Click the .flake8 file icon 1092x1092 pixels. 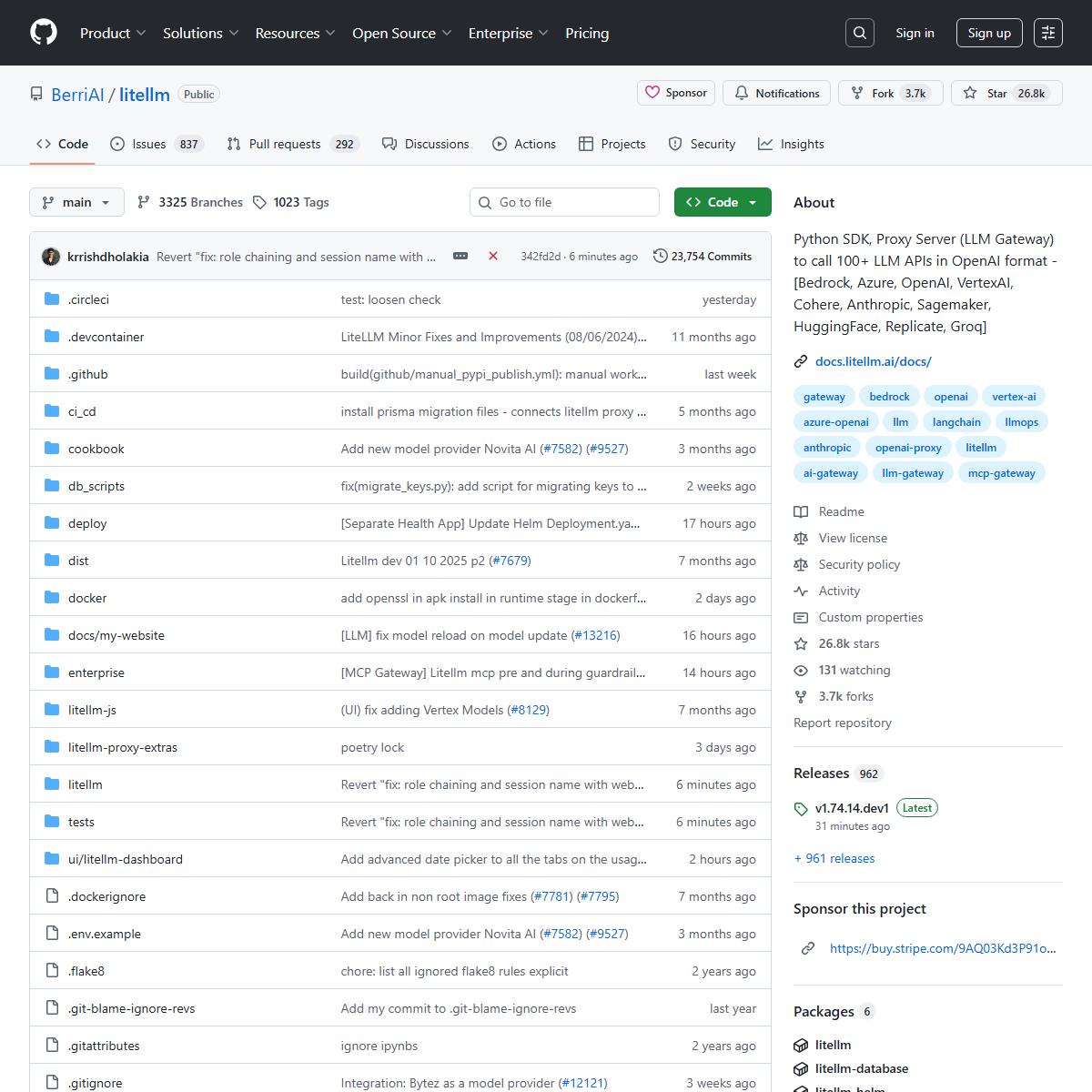52,970
